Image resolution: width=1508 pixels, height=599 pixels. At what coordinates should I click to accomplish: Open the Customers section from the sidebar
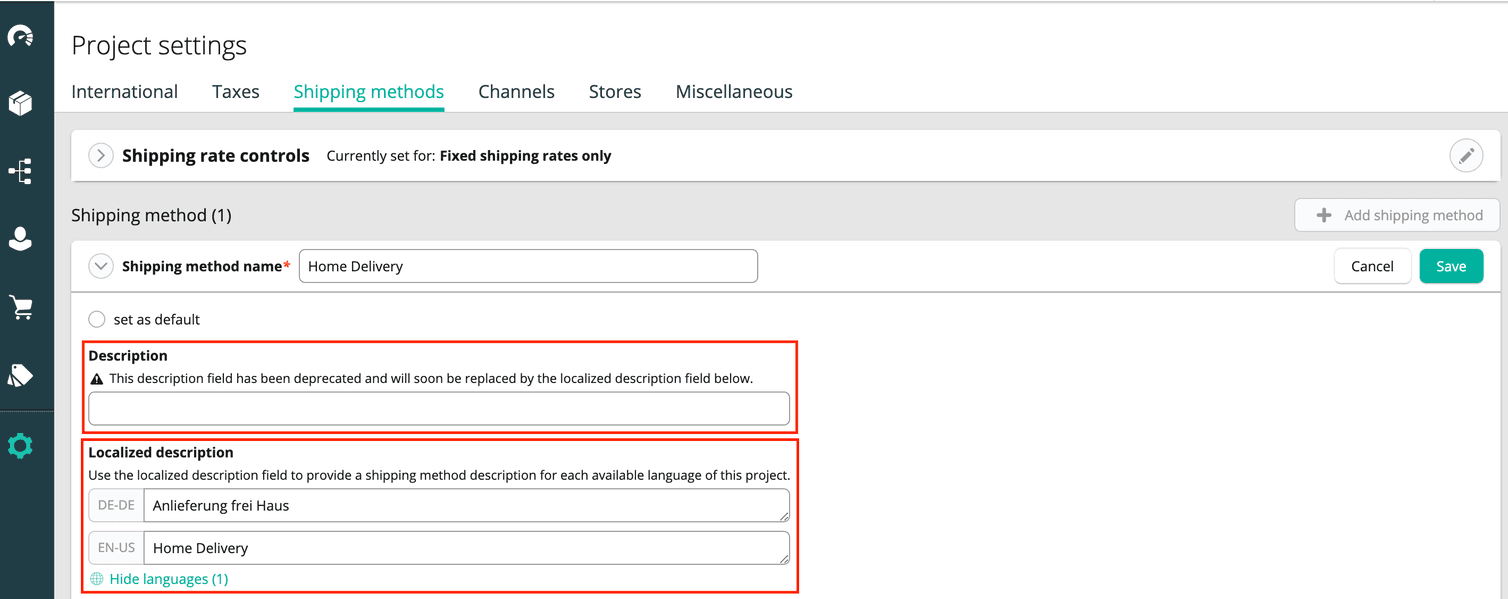point(22,238)
